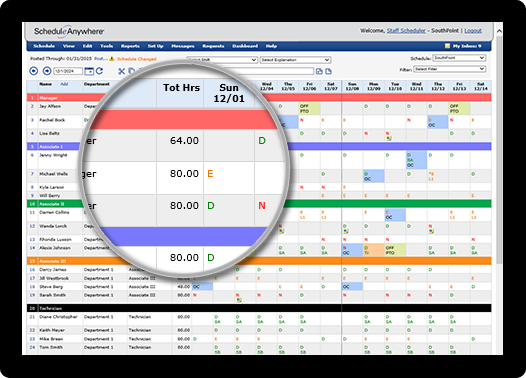Open the Messages menu
This screenshot has height=378, width=526.
[183, 46]
